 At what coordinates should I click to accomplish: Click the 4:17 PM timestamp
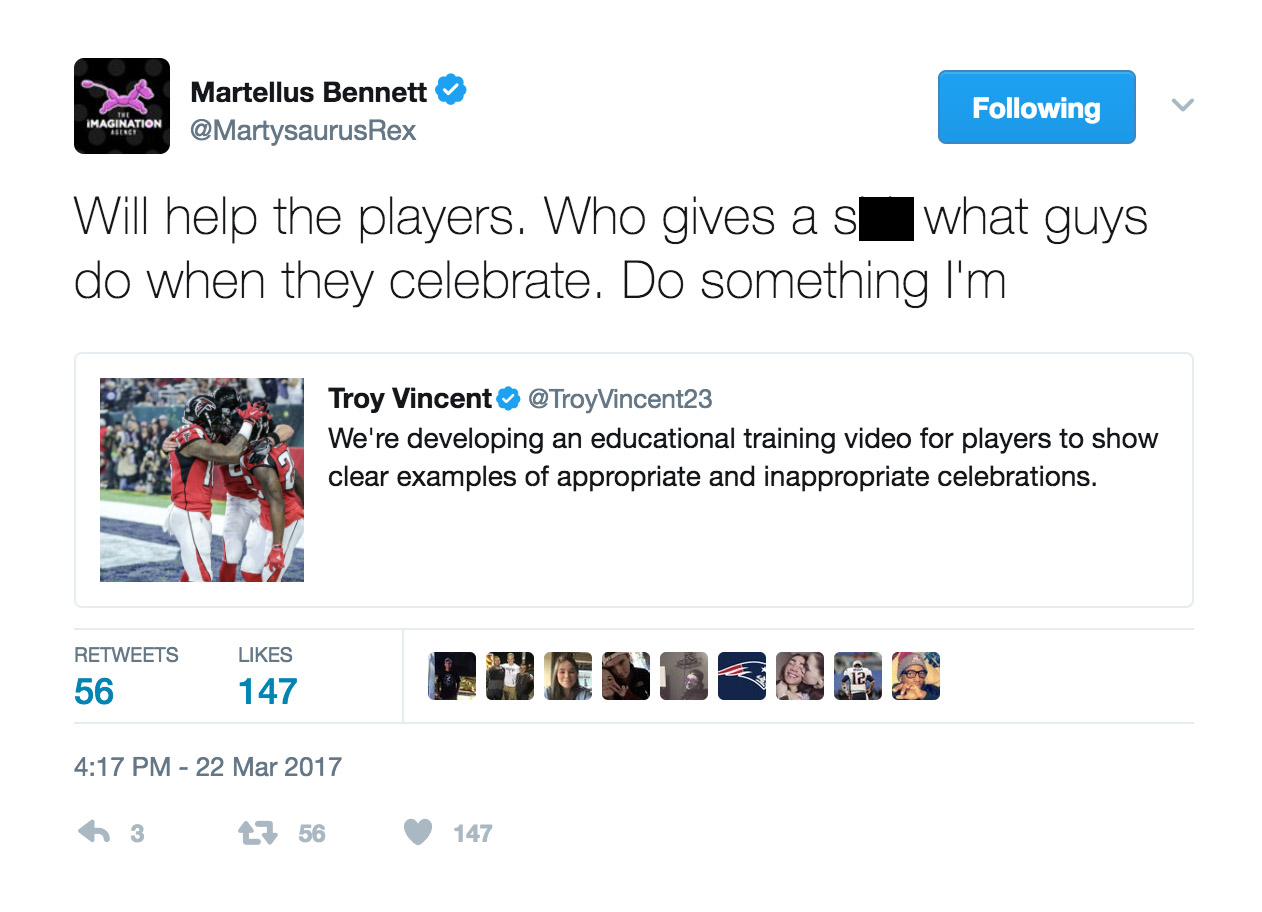(x=208, y=767)
